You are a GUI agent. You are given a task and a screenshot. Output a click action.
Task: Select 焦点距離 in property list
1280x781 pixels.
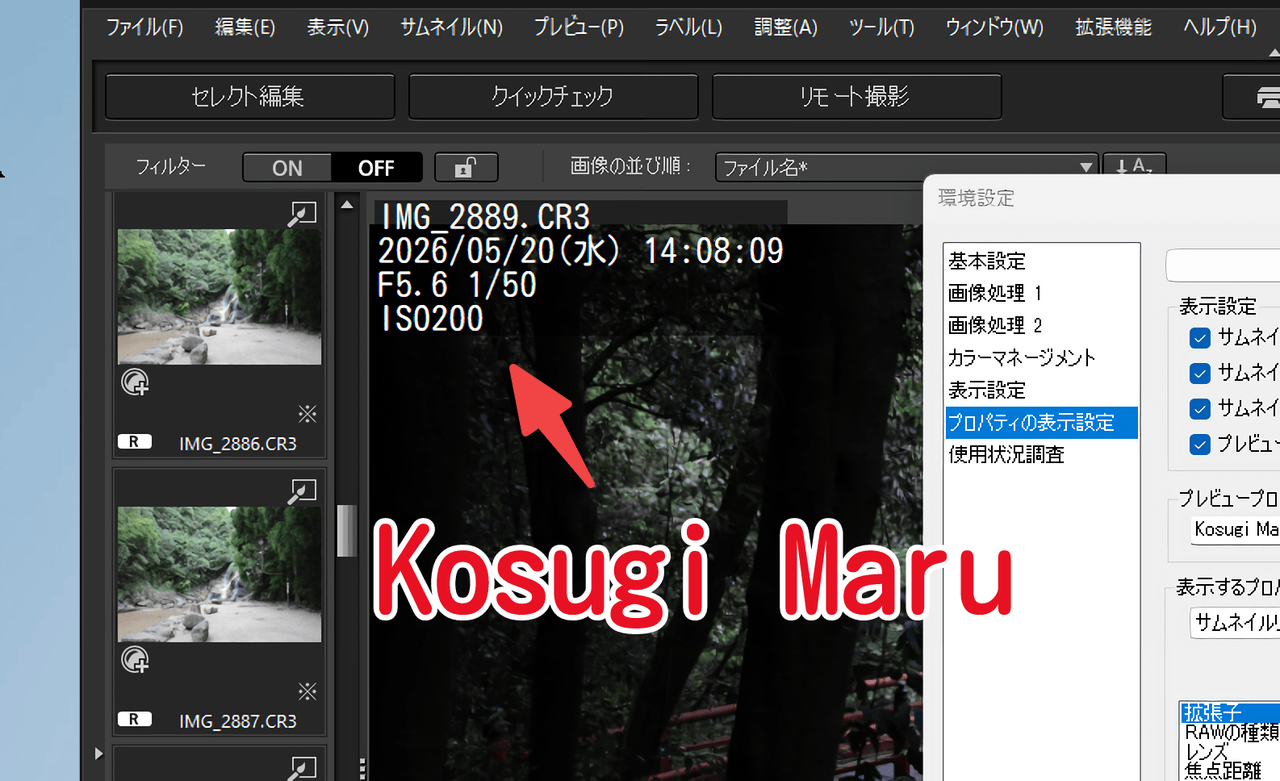(1230, 771)
